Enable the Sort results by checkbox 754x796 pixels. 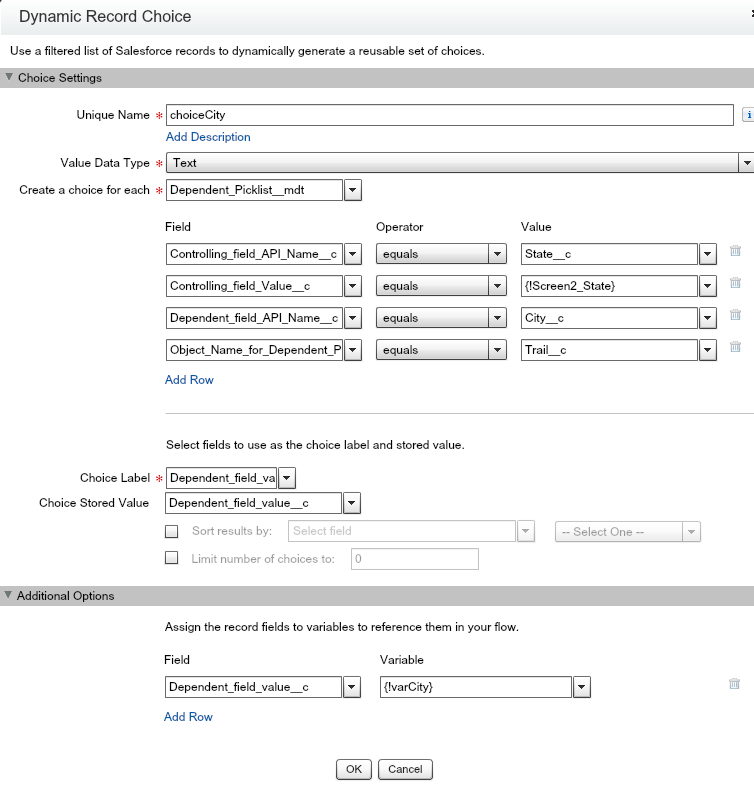pyautogui.click(x=172, y=532)
